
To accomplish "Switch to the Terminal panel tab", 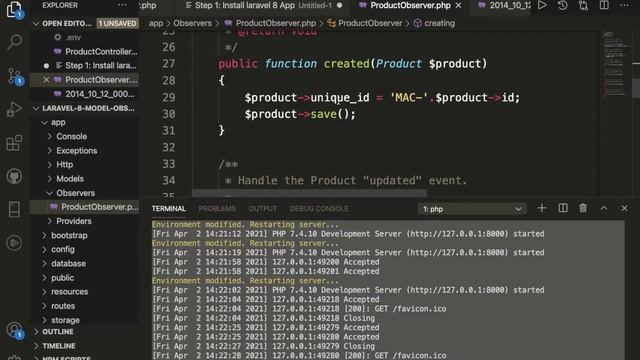I will click(169, 209).
